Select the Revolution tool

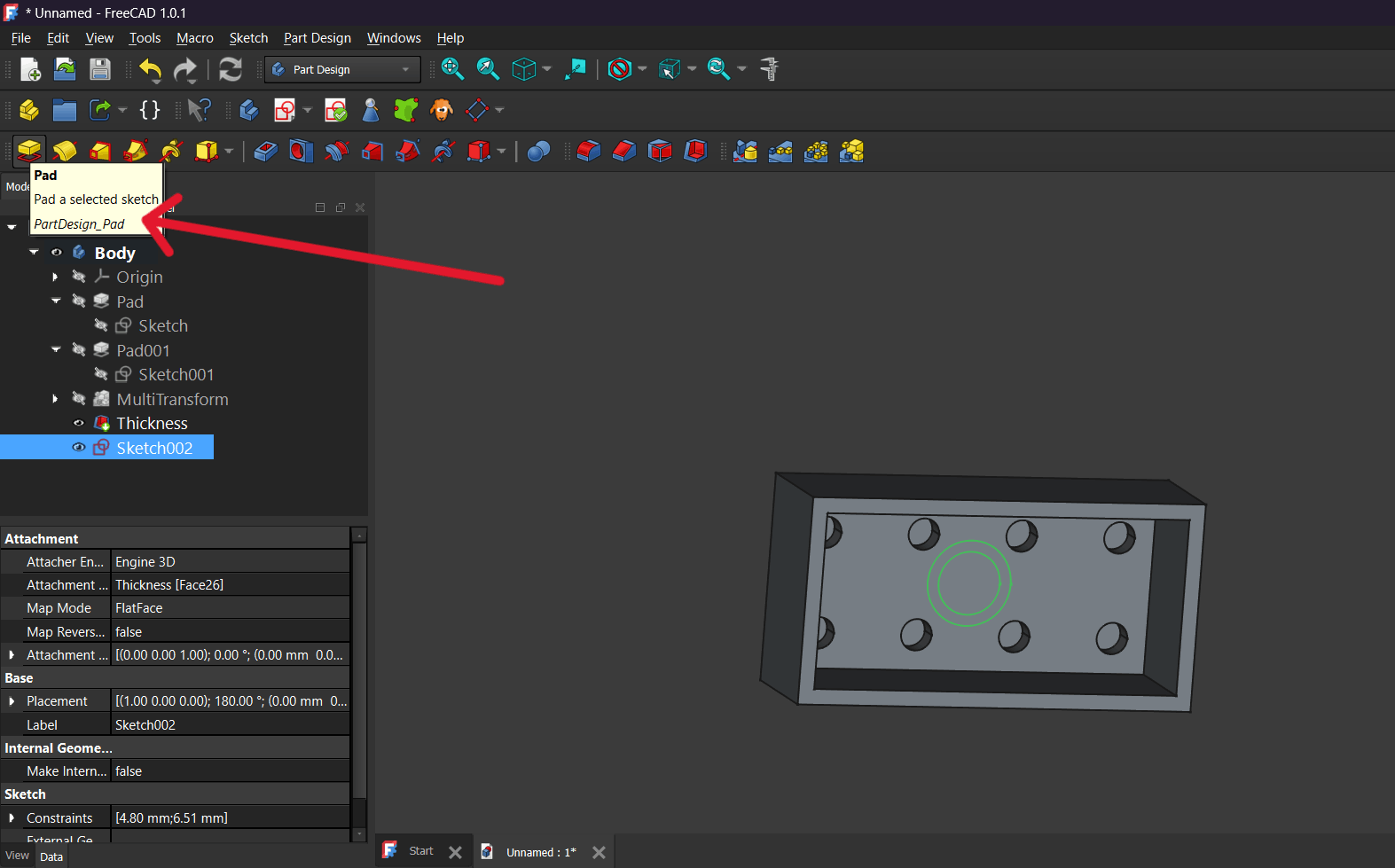pyautogui.click(x=65, y=151)
